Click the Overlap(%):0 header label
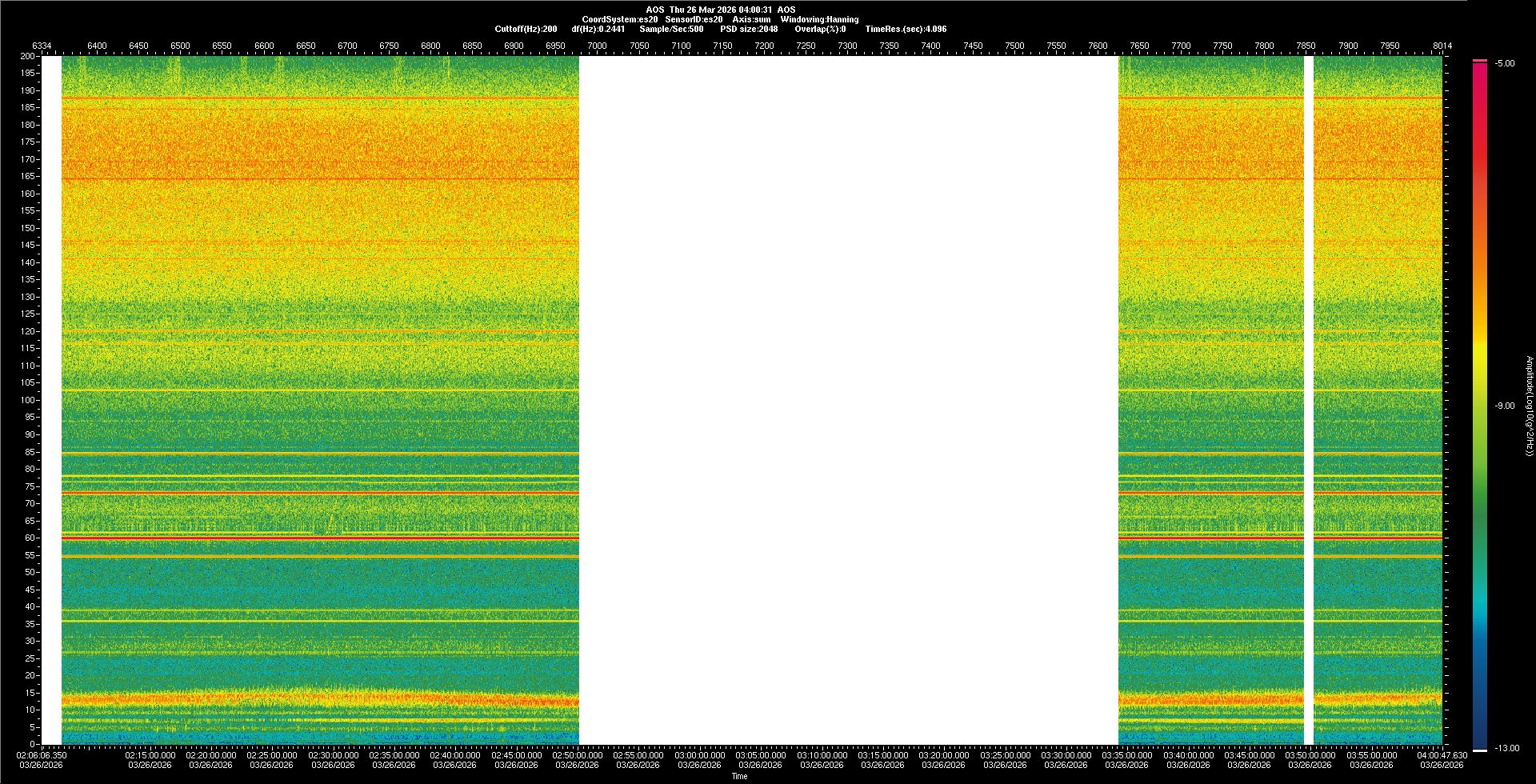Screen dimensions: 1536x784 820,29
